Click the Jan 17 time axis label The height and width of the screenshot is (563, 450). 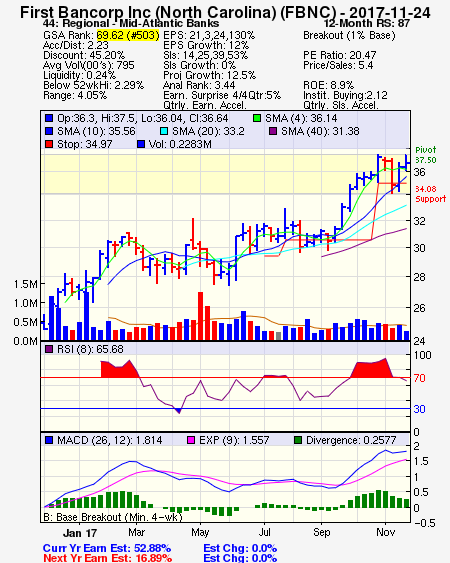(x=80, y=533)
